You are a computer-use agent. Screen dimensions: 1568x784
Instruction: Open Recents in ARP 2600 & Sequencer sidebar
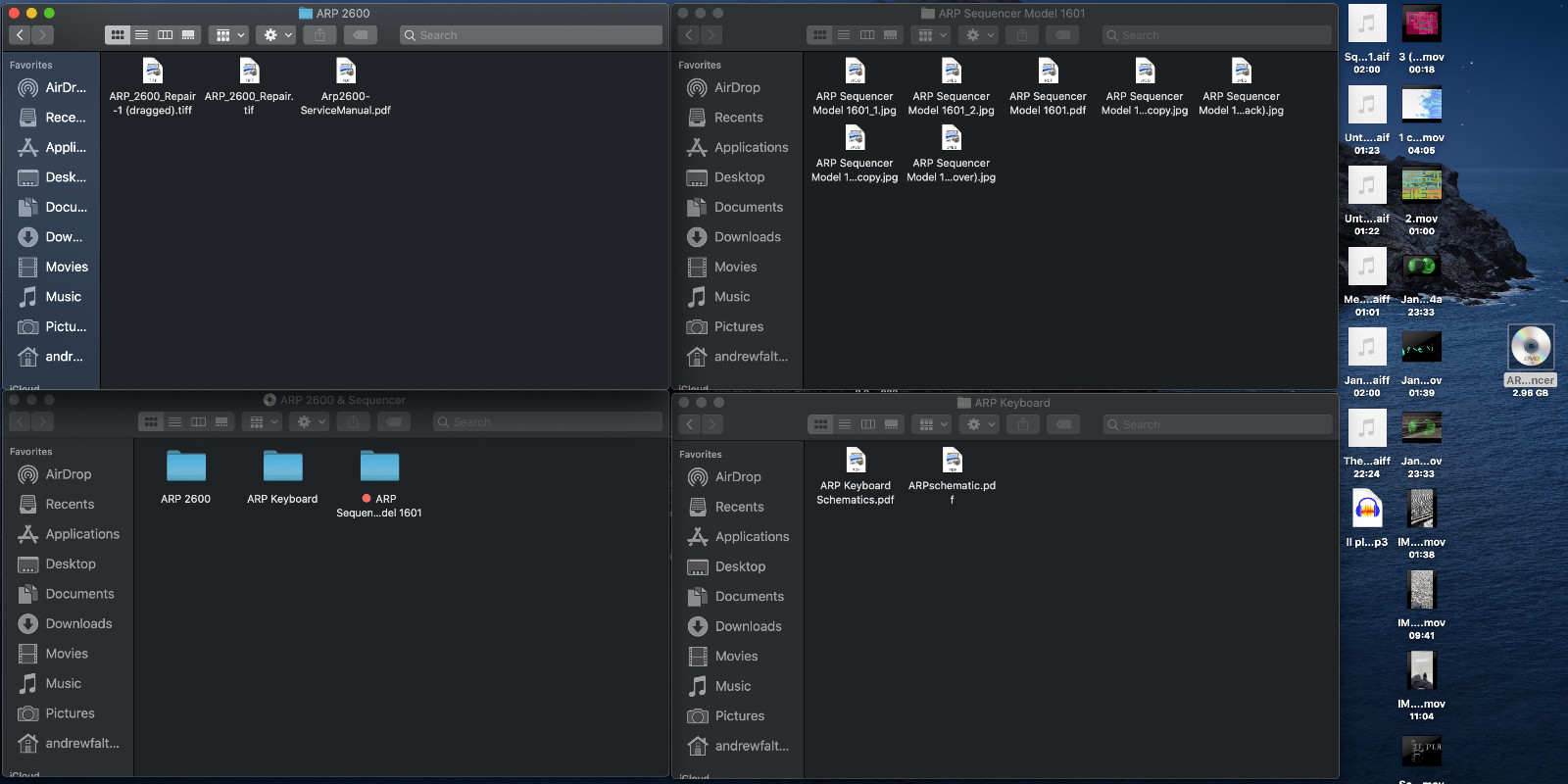pyautogui.click(x=69, y=505)
